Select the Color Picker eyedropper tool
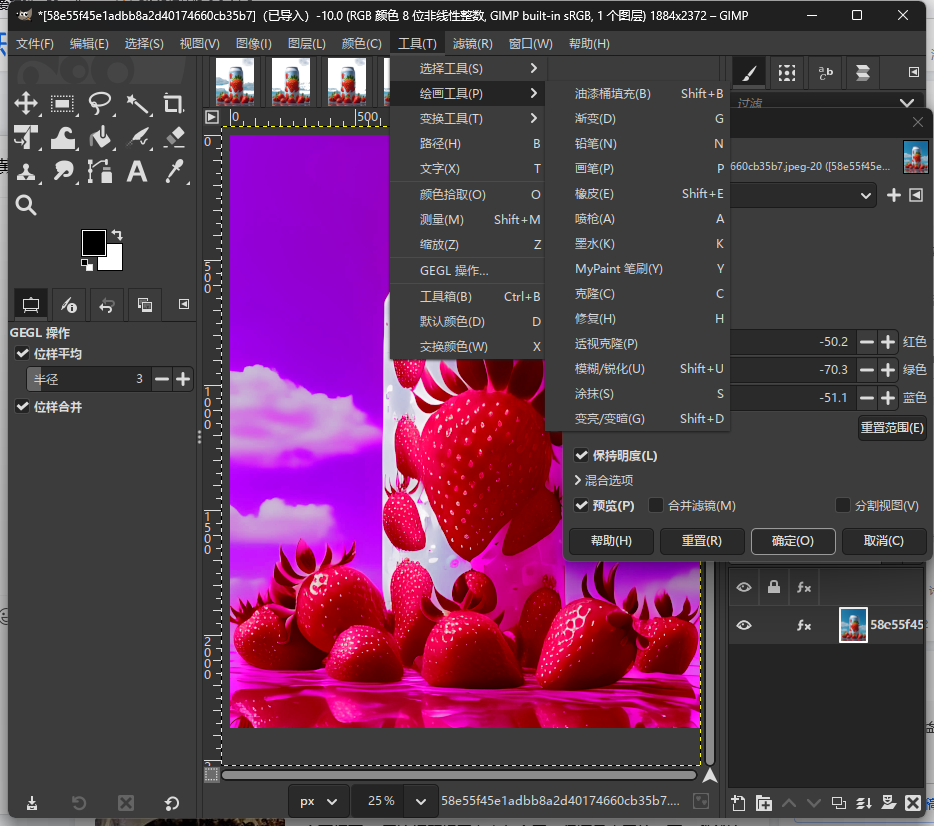The width and height of the screenshot is (934, 826). point(175,172)
